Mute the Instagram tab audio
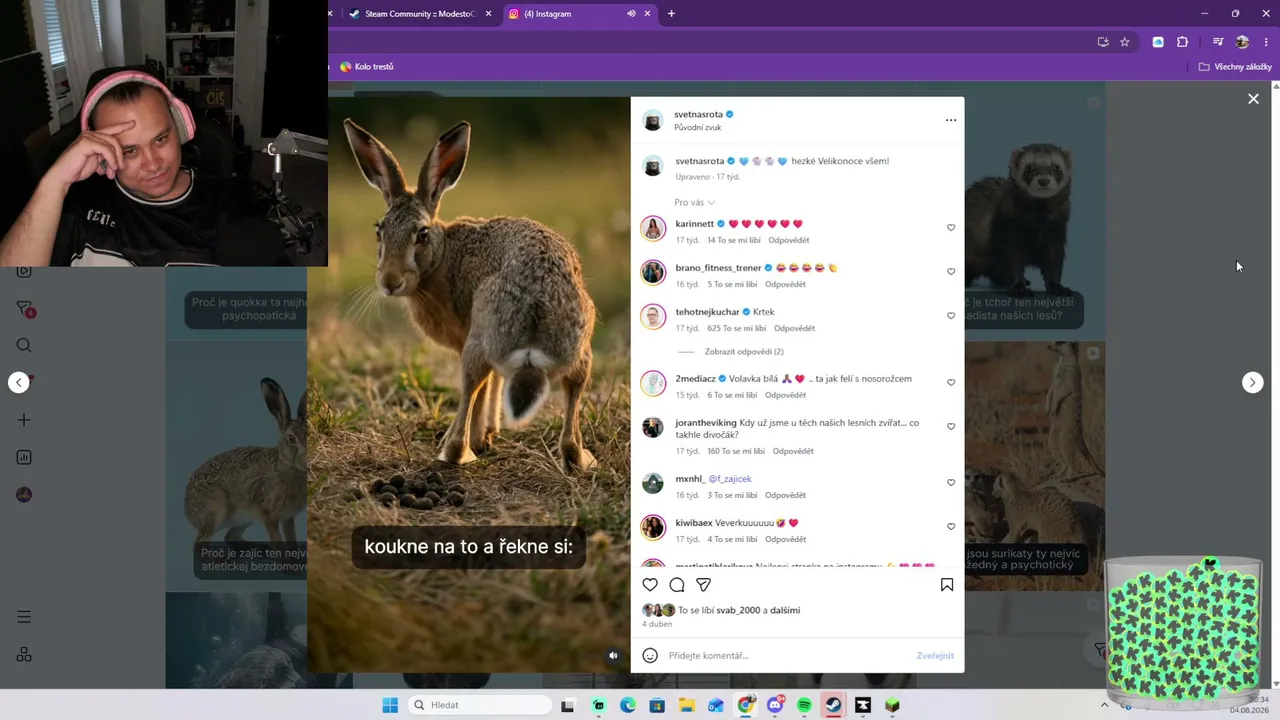This screenshot has height=720, width=1280. point(631,14)
